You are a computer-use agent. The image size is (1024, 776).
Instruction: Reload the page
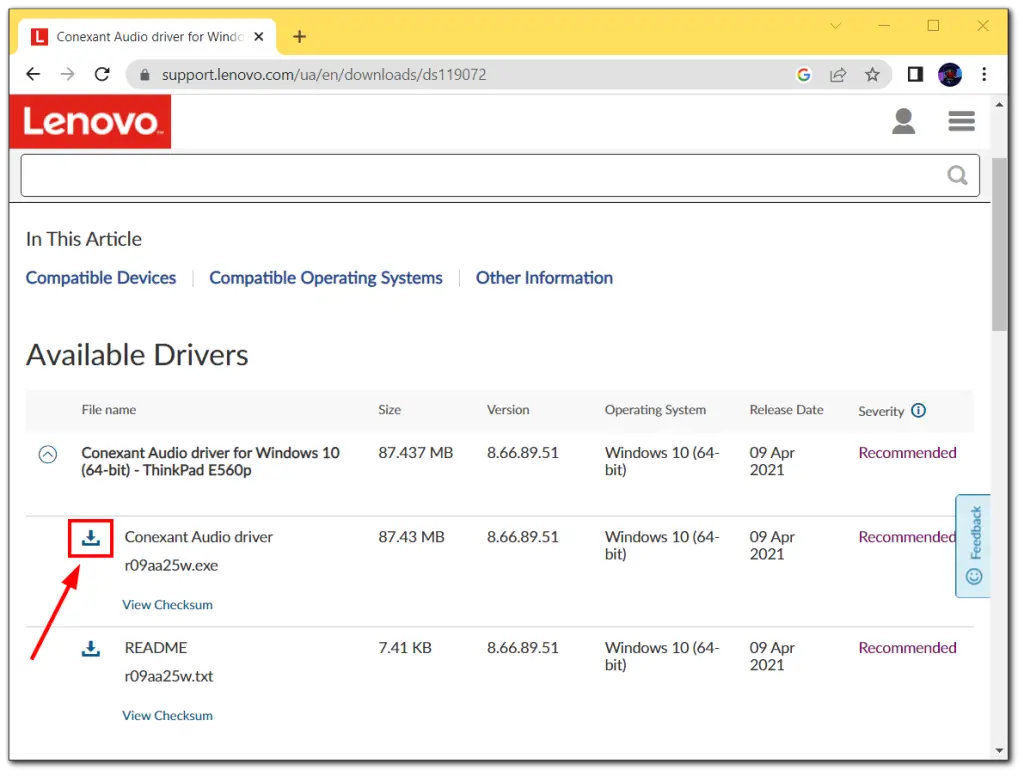[102, 74]
